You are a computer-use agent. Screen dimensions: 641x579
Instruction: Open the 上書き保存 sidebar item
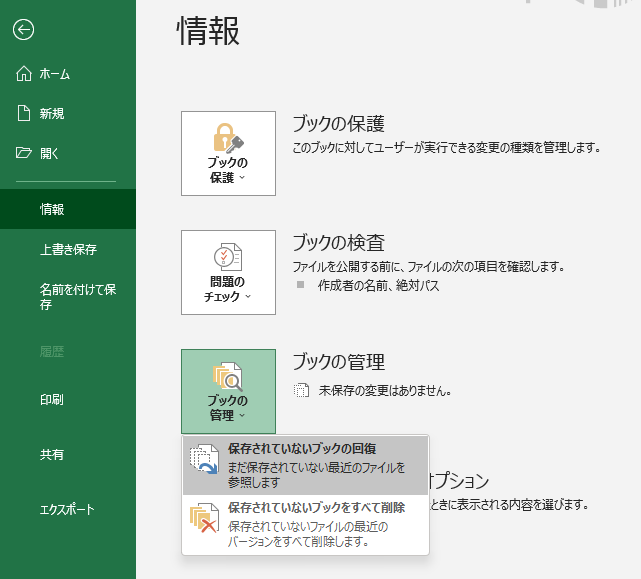(x=68, y=249)
